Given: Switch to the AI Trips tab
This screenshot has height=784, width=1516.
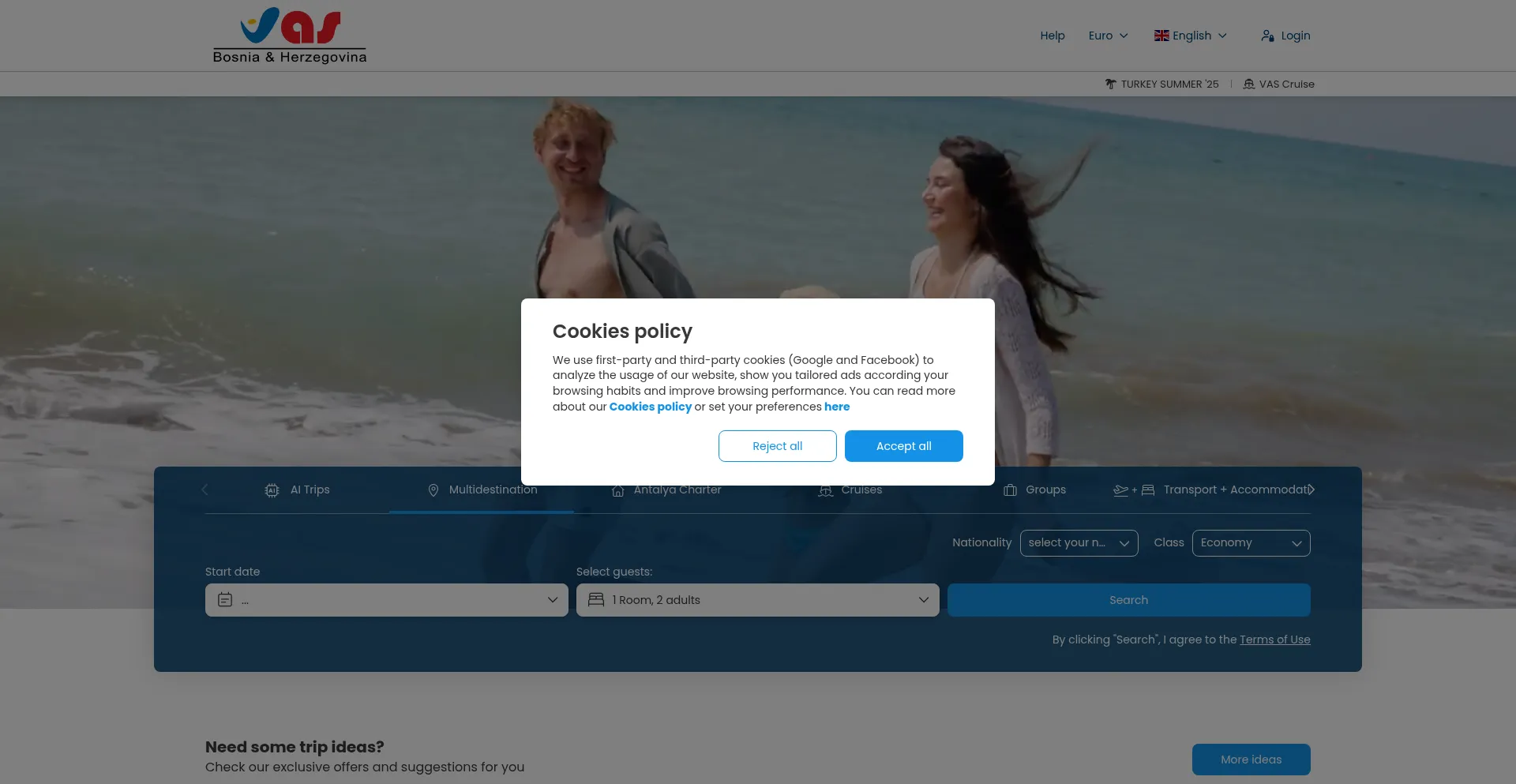Looking at the screenshot, I should (298, 490).
